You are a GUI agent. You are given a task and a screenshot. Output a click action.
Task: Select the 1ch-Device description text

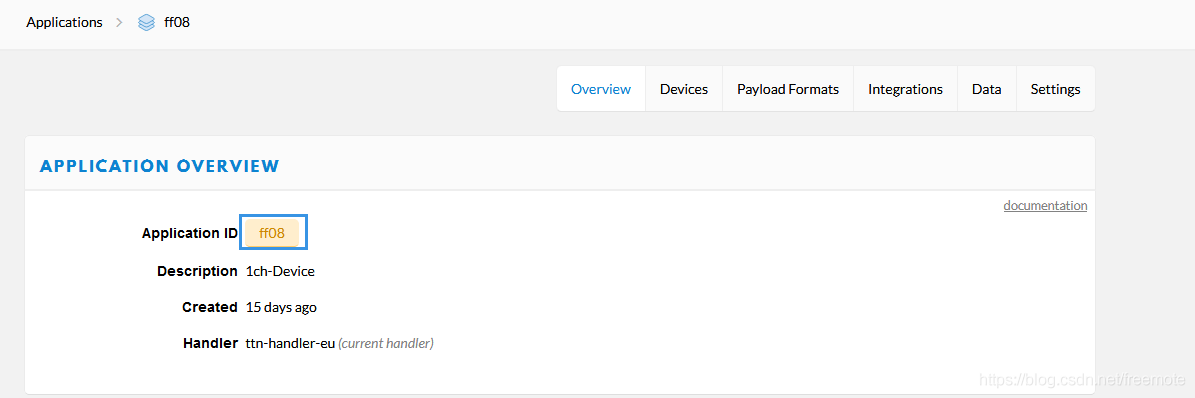point(280,271)
